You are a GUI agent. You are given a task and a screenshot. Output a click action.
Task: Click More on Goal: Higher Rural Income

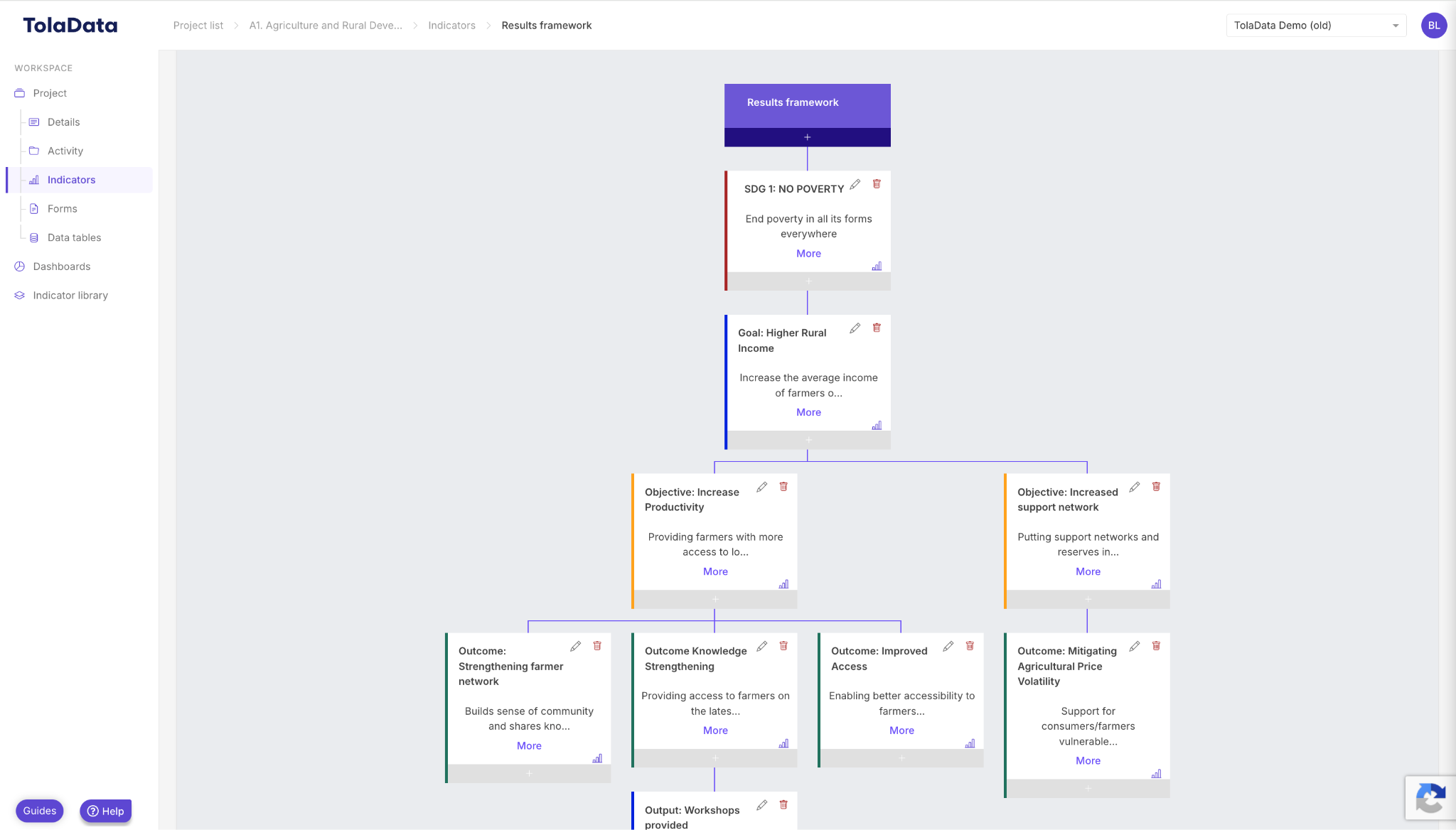point(808,413)
